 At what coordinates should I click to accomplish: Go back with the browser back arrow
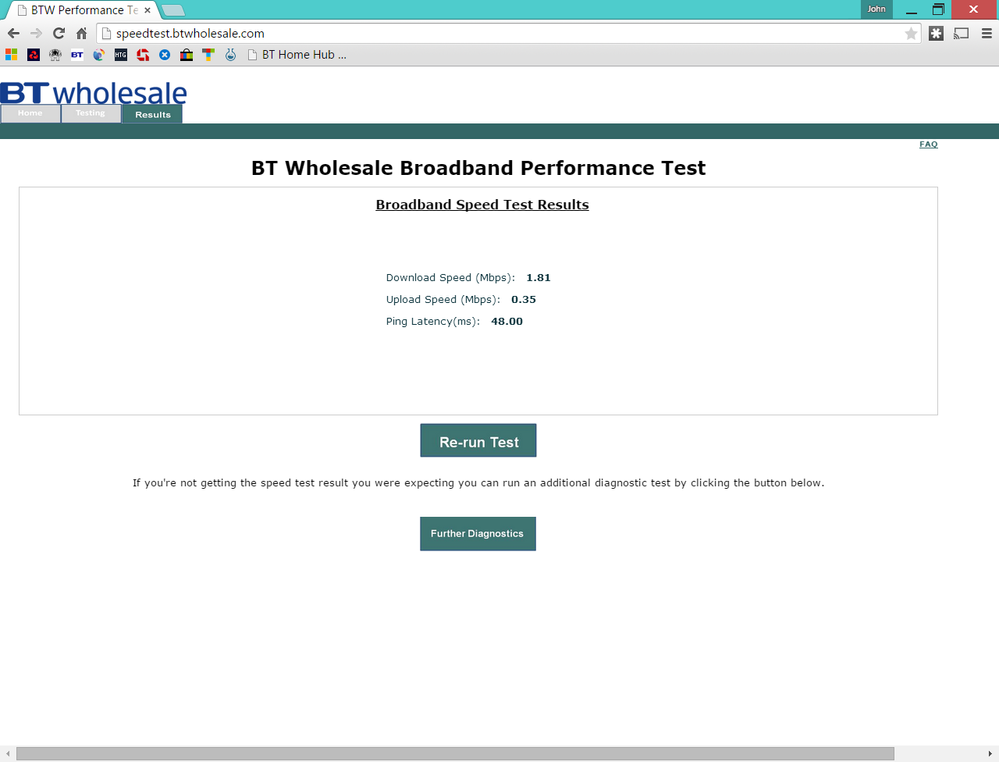[13, 33]
